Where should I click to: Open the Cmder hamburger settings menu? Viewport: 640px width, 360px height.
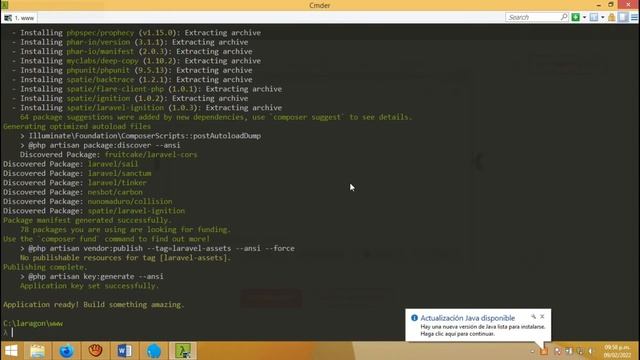[x=634, y=17]
